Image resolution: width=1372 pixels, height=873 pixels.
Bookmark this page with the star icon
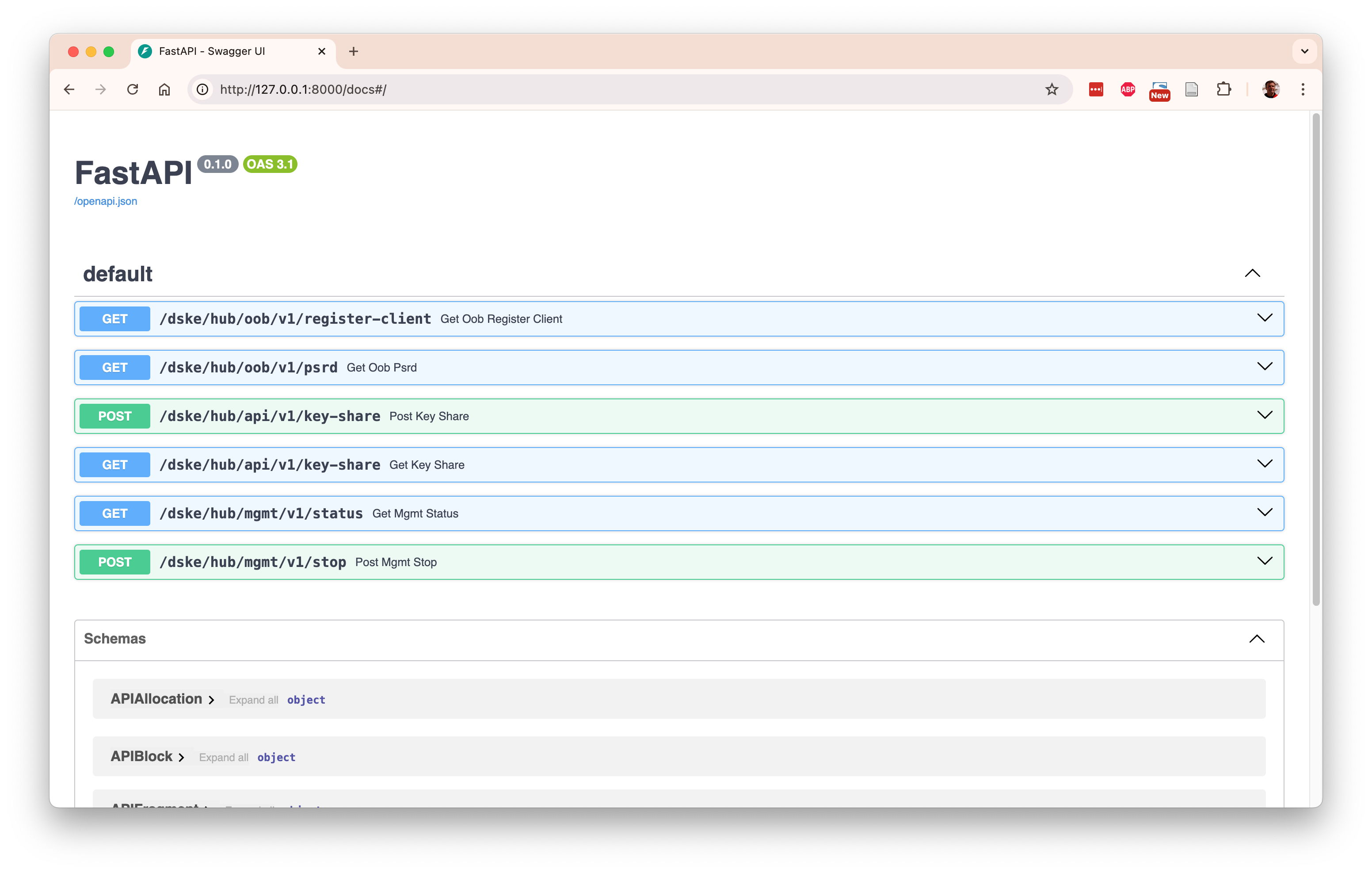[x=1051, y=89]
